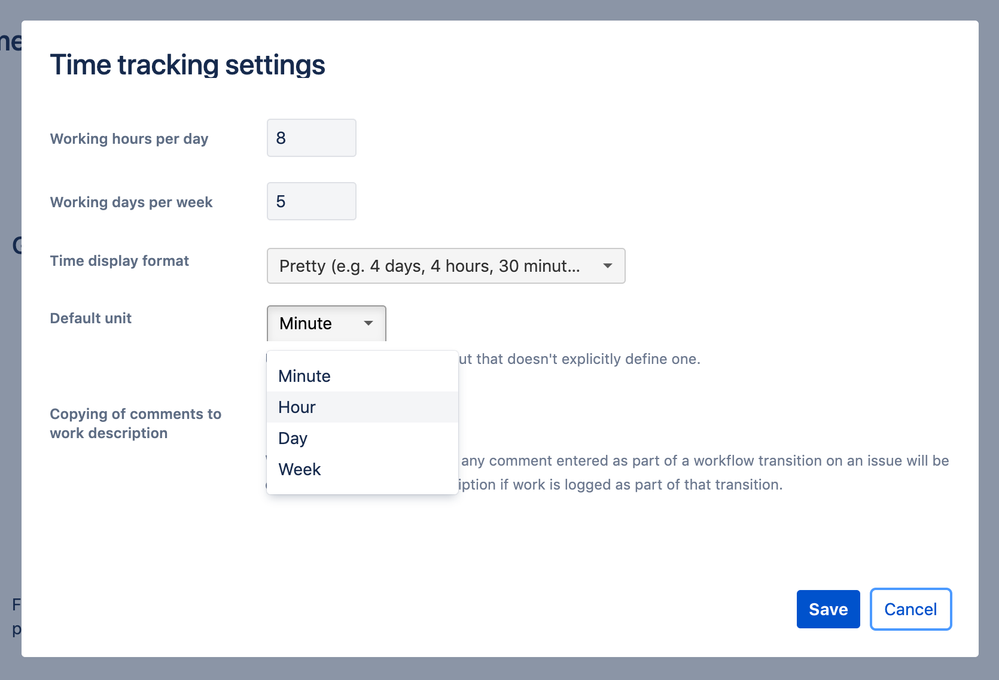
Task: Select Minute from the unit list
Action: [305, 376]
